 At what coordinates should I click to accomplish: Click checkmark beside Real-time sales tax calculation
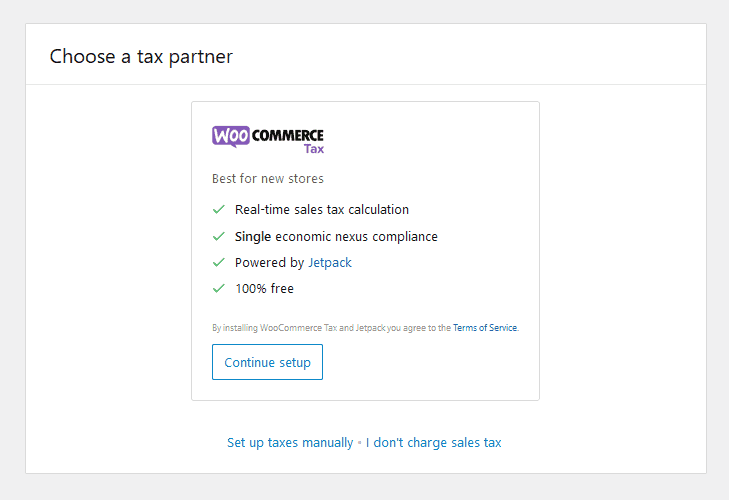pos(218,210)
